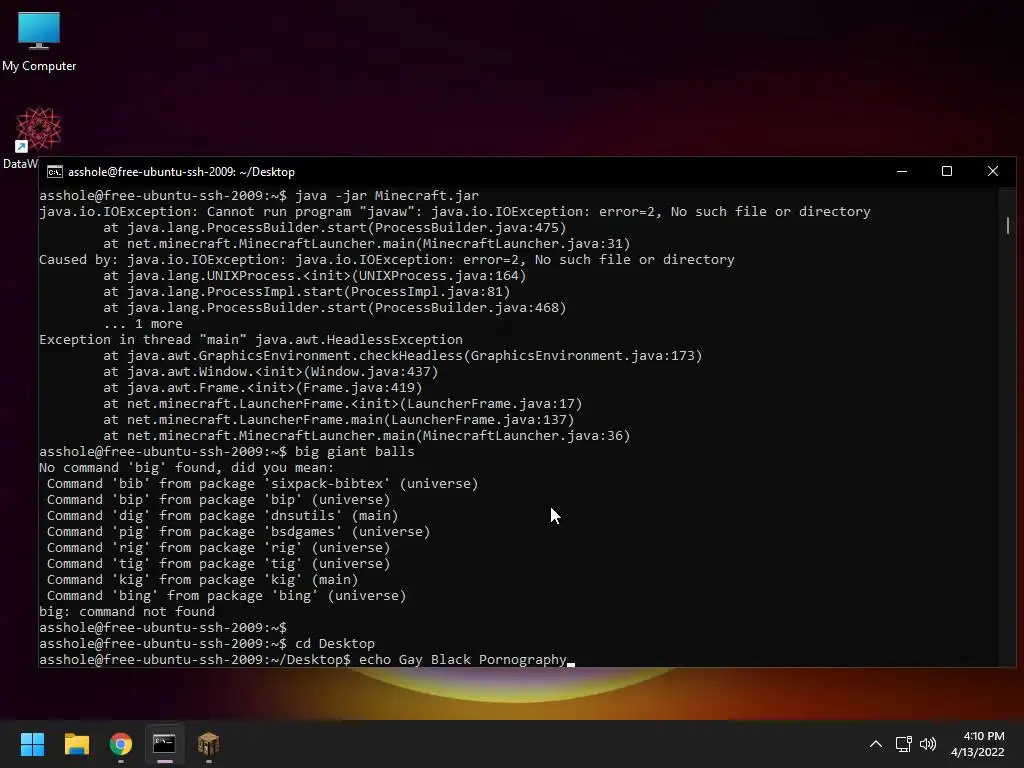Maximize the terminal window
The height and width of the screenshot is (768, 1024).
pos(947,172)
